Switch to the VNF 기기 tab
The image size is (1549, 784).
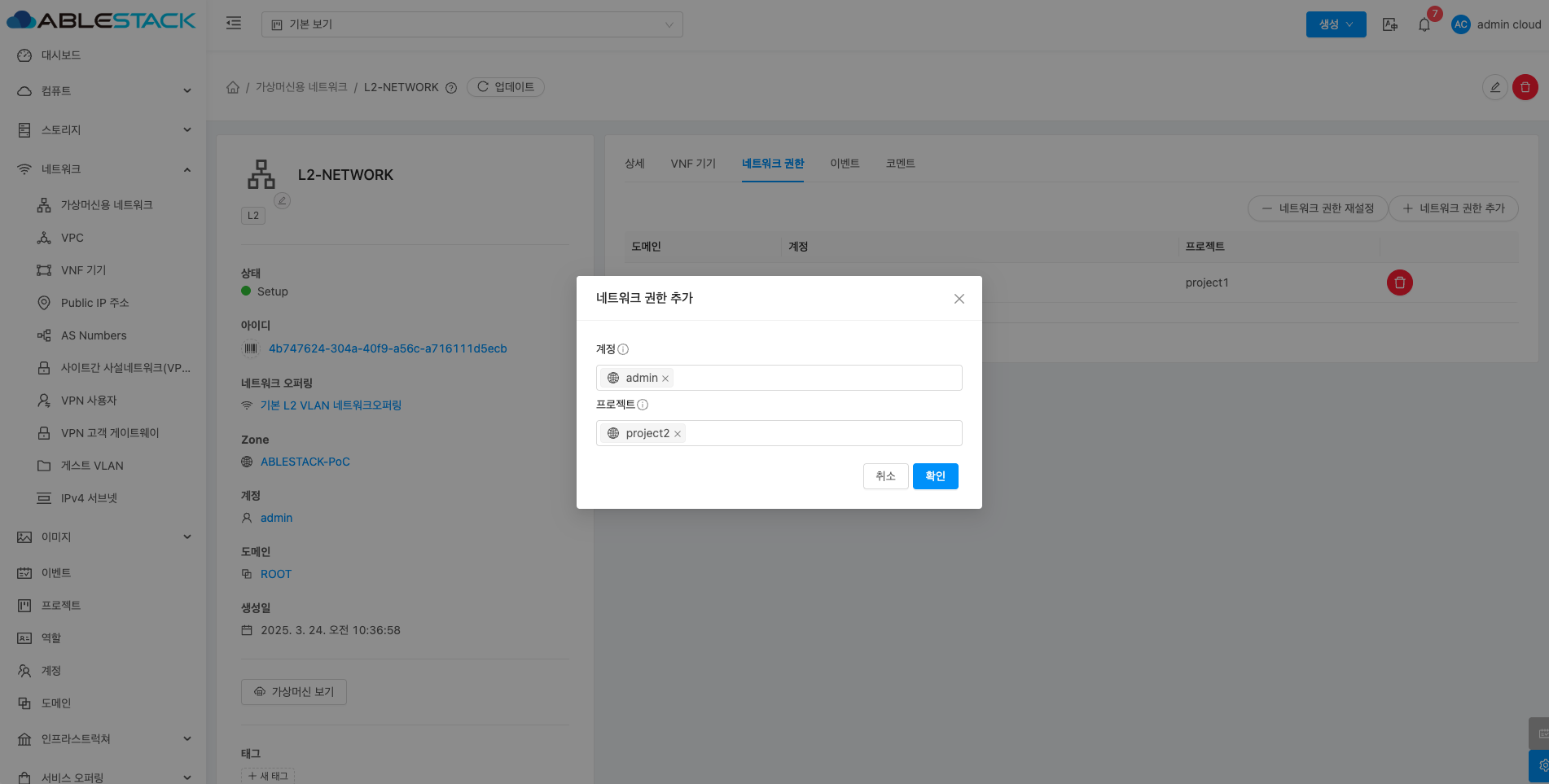click(693, 164)
